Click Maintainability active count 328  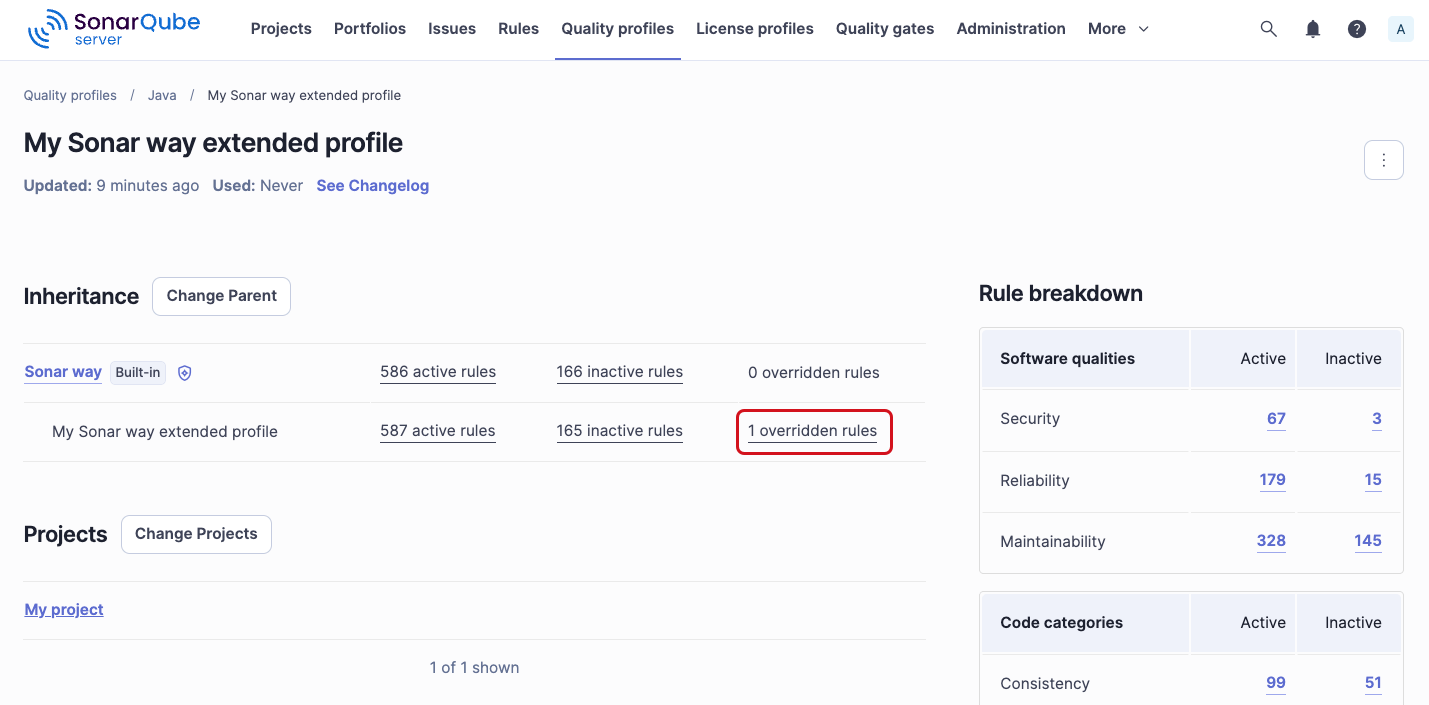(x=1271, y=541)
